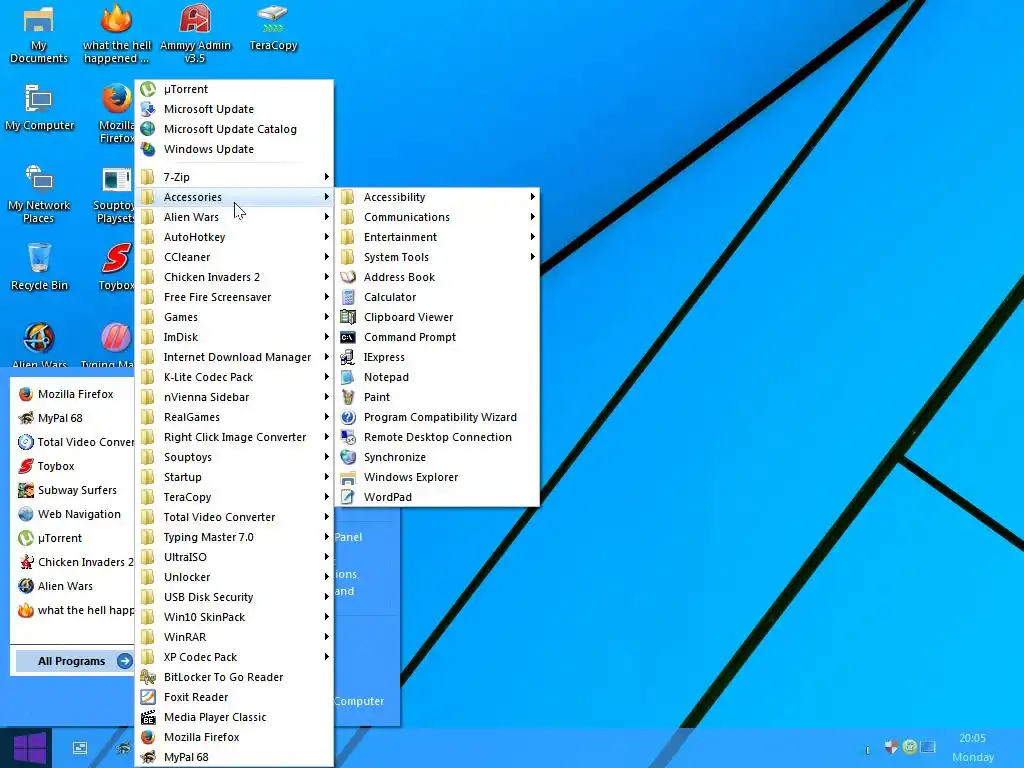Click the show desktop taskbar icon
The image size is (1024, 768).
tap(80, 748)
